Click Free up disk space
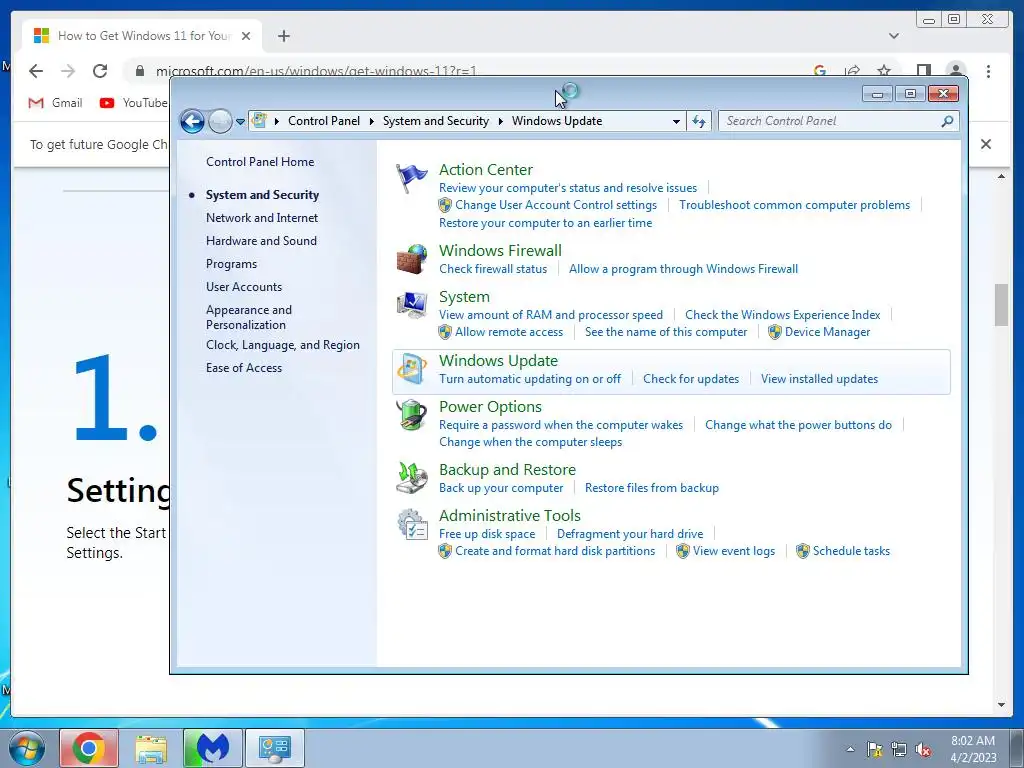 [487, 534]
